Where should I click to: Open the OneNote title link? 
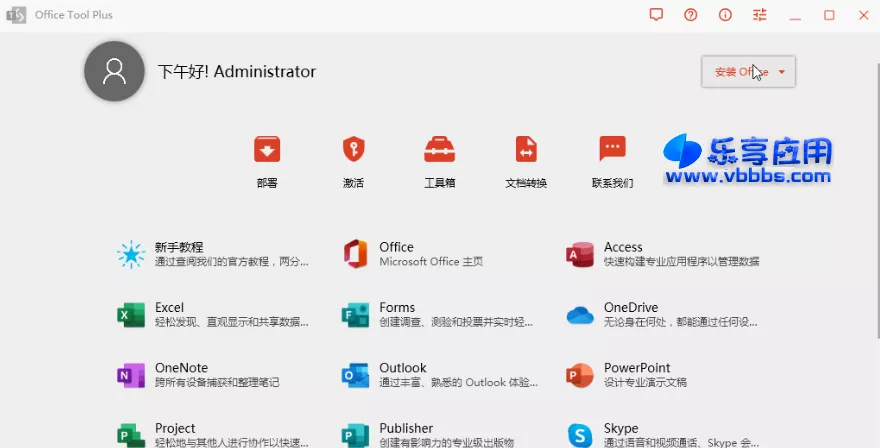[x=181, y=368]
